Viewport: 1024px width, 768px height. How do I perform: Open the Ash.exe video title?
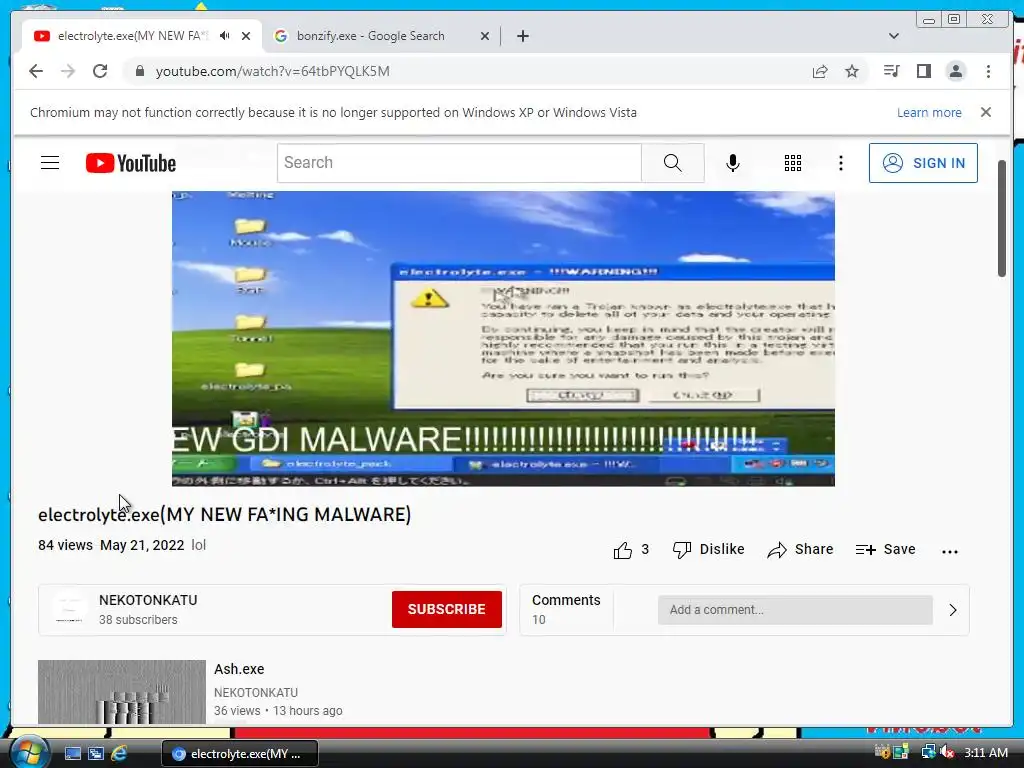[x=239, y=669]
